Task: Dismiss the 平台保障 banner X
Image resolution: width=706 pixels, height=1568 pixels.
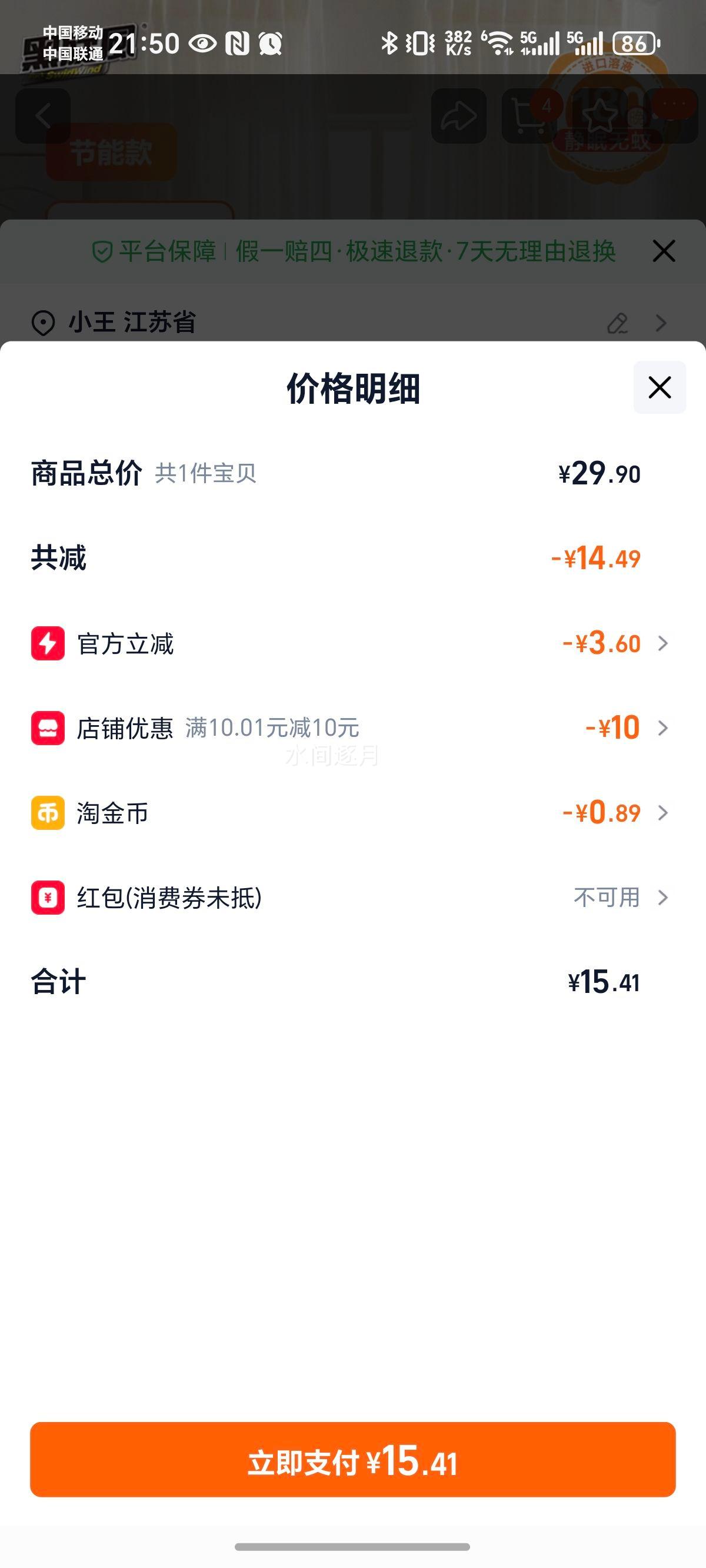Action: 664,251
